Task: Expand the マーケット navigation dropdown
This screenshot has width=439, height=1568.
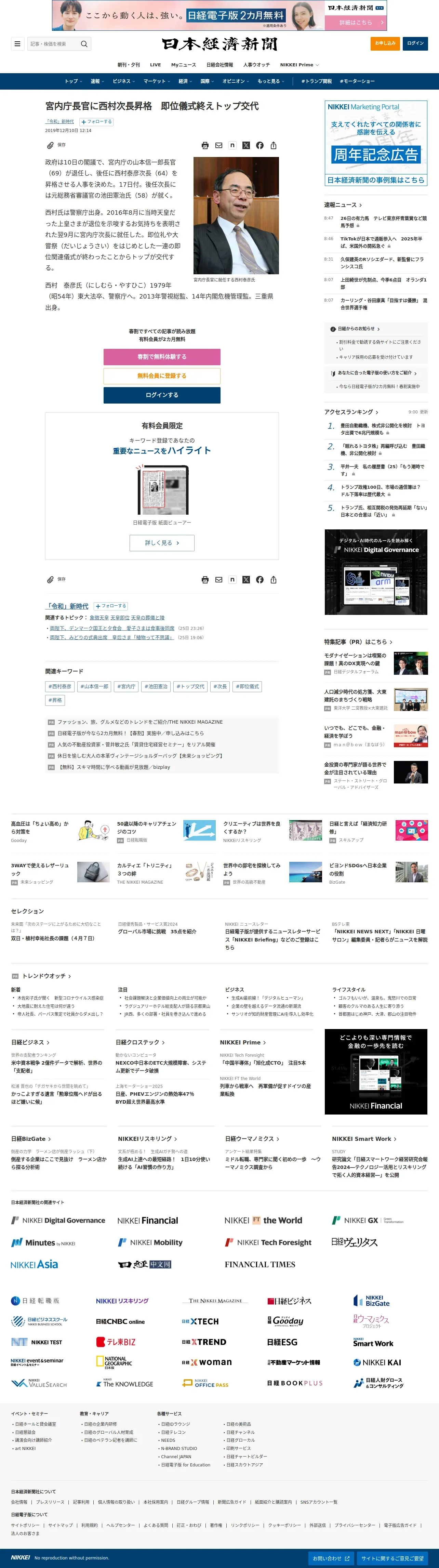Action: pos(157,81)
